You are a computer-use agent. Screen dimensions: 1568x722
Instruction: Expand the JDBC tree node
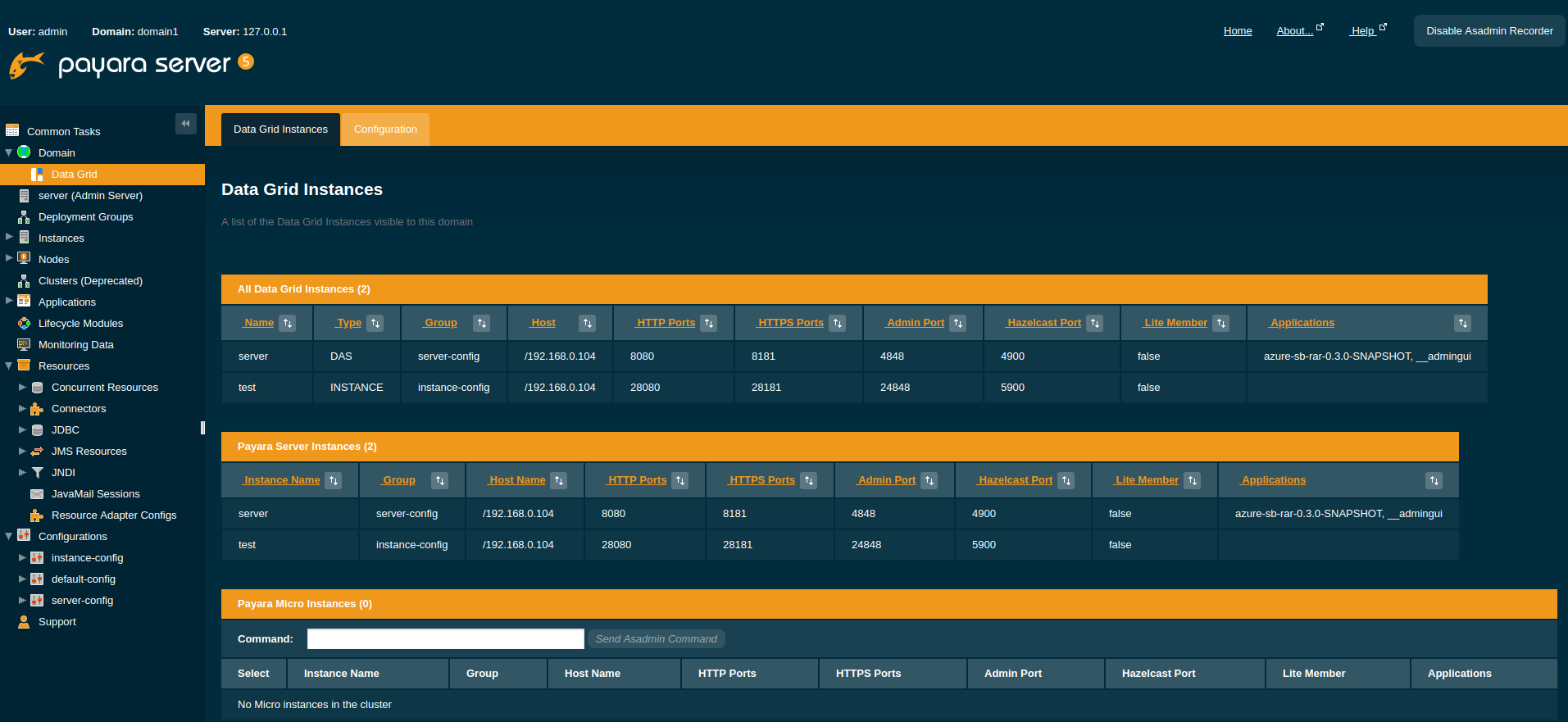pyautogui.click(x=22, y=429)
